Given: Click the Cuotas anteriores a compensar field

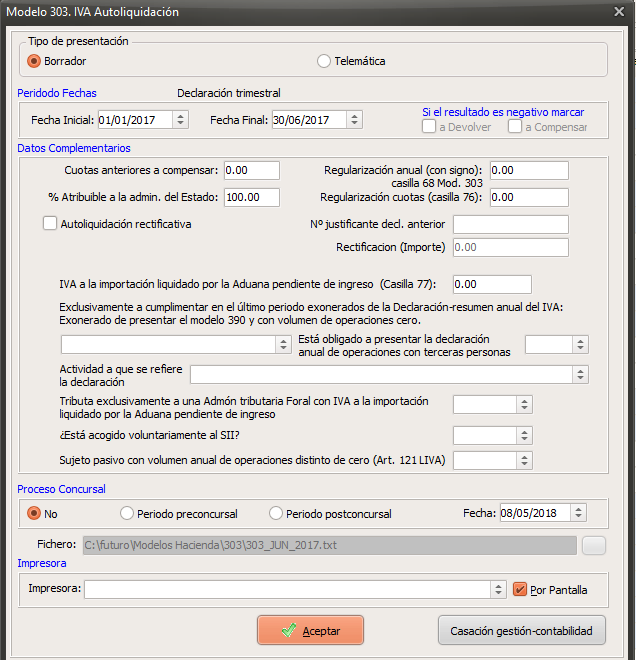Looking at the screenshot, I should 252,170.
